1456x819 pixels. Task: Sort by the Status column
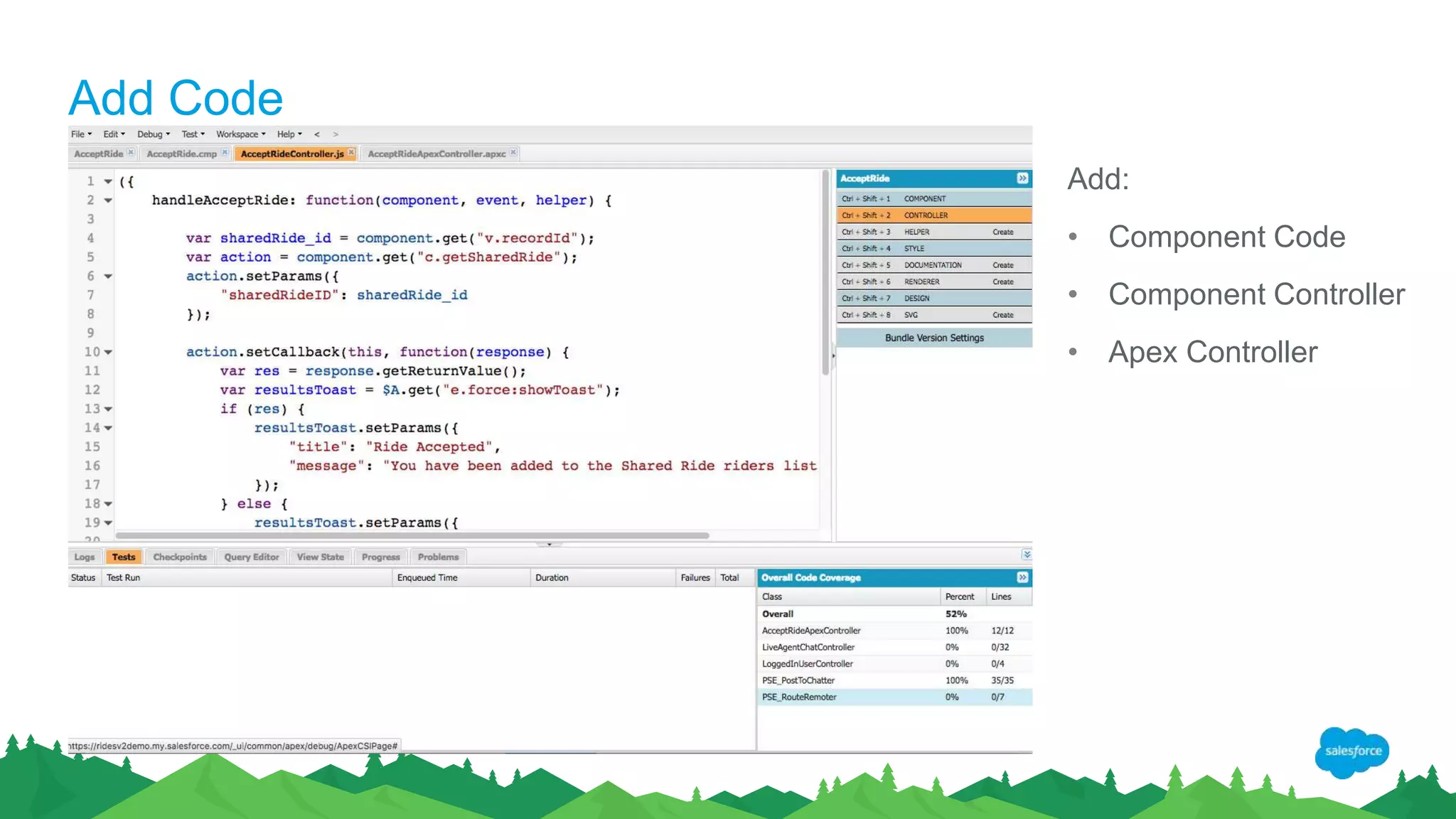(x=85, y=577)
